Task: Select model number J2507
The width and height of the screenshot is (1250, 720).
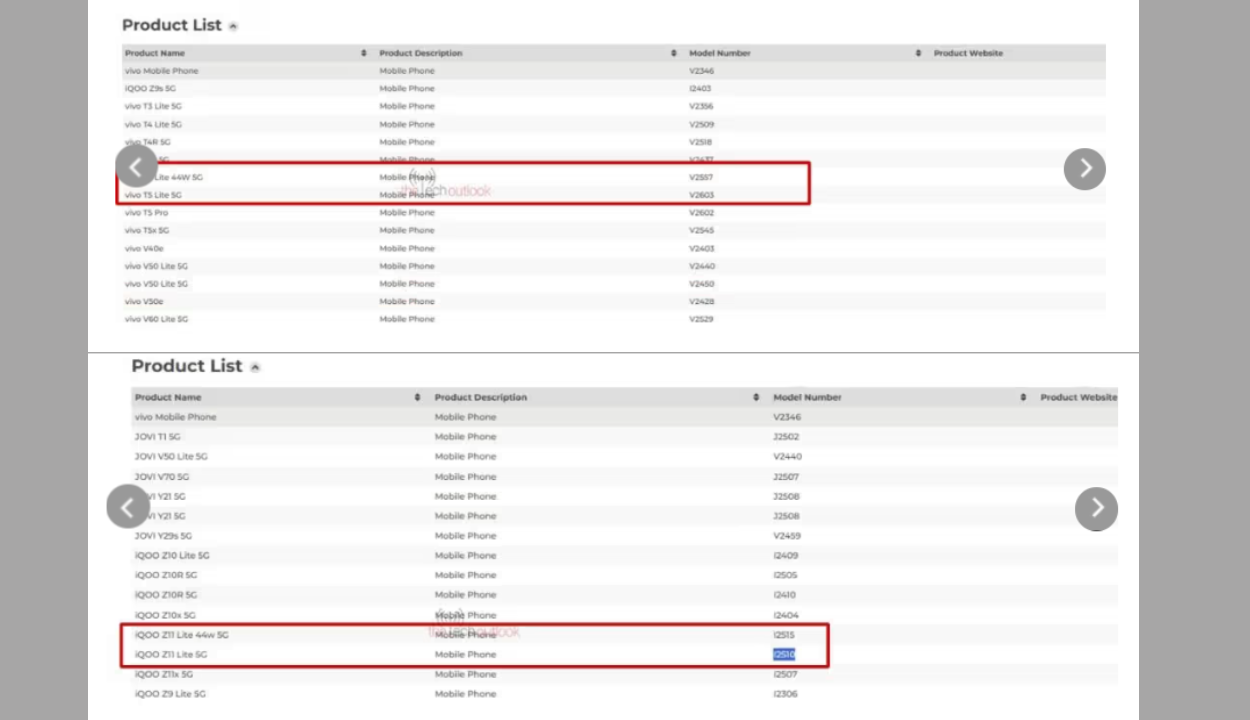Action: (x=786, y=477)
